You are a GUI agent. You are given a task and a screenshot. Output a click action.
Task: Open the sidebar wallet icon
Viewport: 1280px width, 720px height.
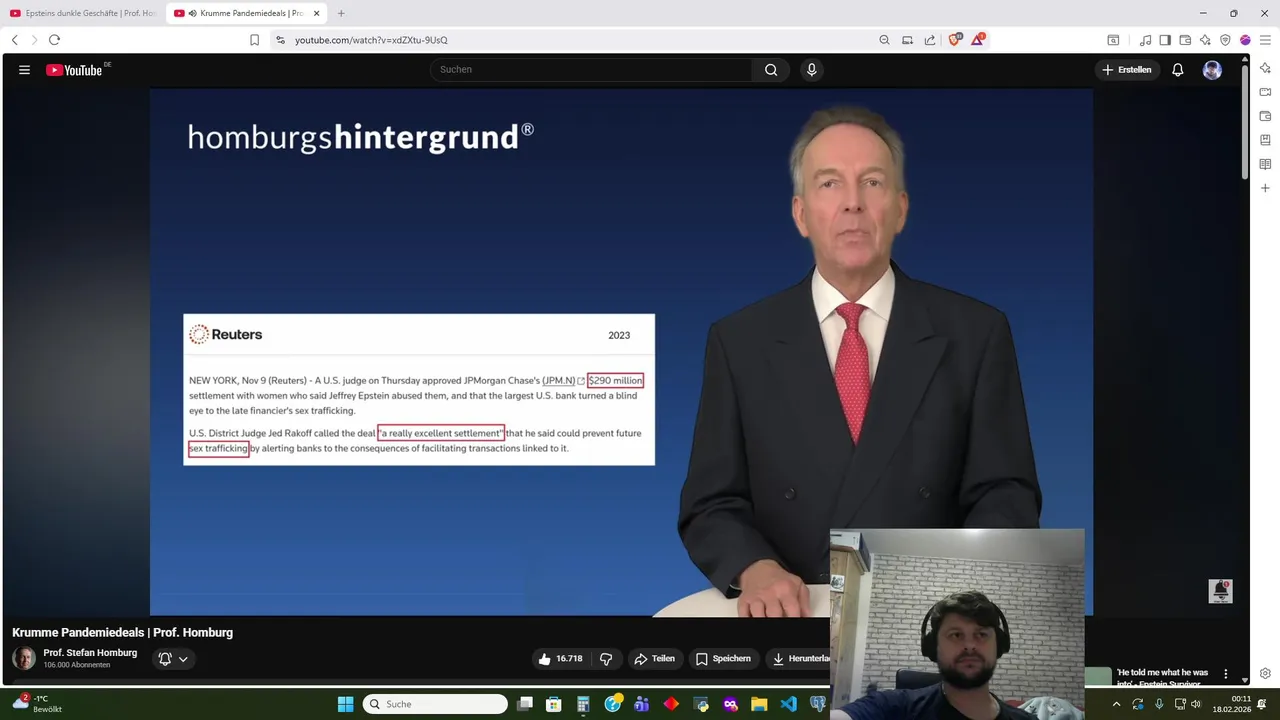point(1265,116)
